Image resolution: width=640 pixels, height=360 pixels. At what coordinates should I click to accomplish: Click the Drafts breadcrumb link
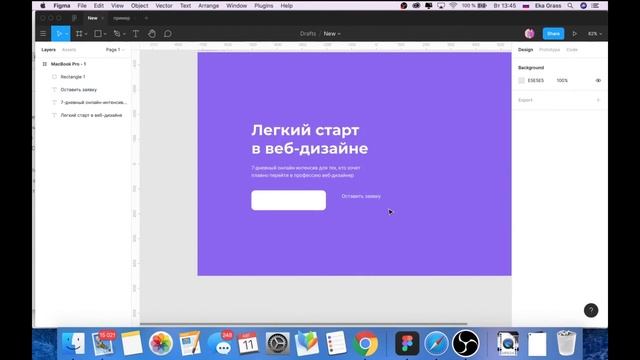coord(308,34)
